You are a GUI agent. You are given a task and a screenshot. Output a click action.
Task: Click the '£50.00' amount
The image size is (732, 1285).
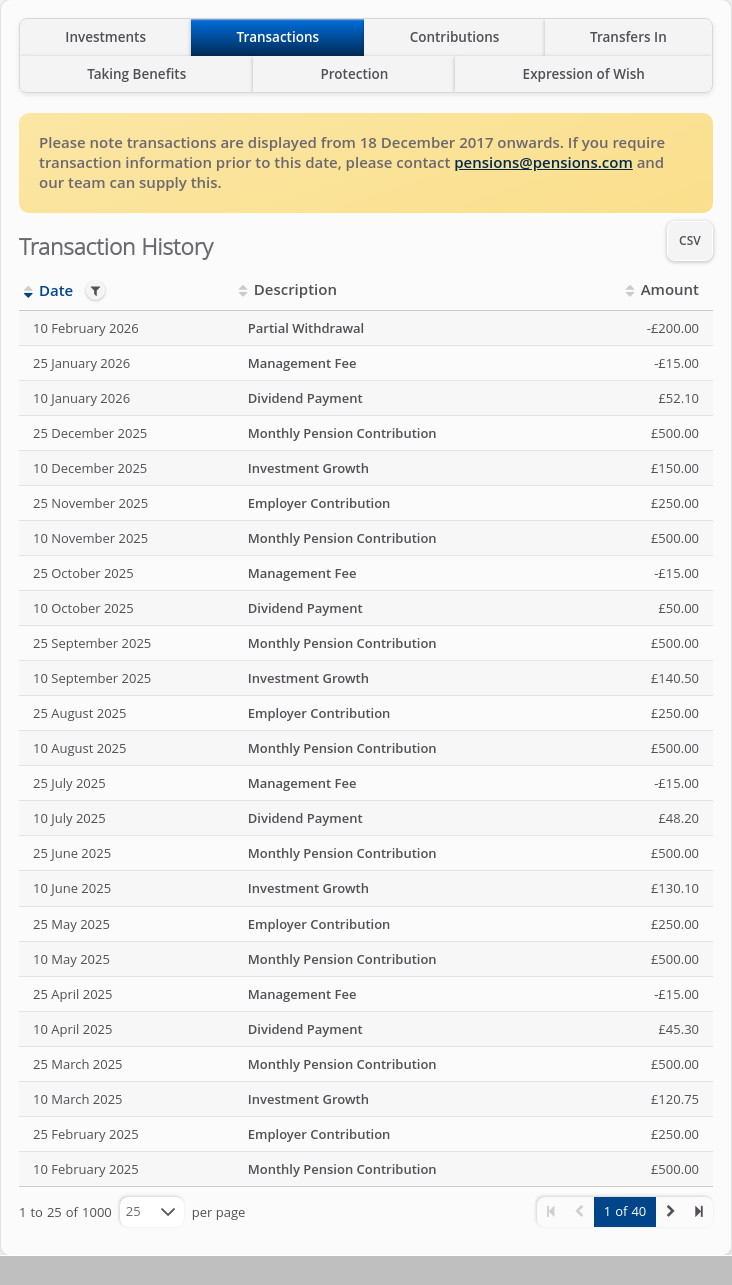pyautogui.click(x=678, y=608)
